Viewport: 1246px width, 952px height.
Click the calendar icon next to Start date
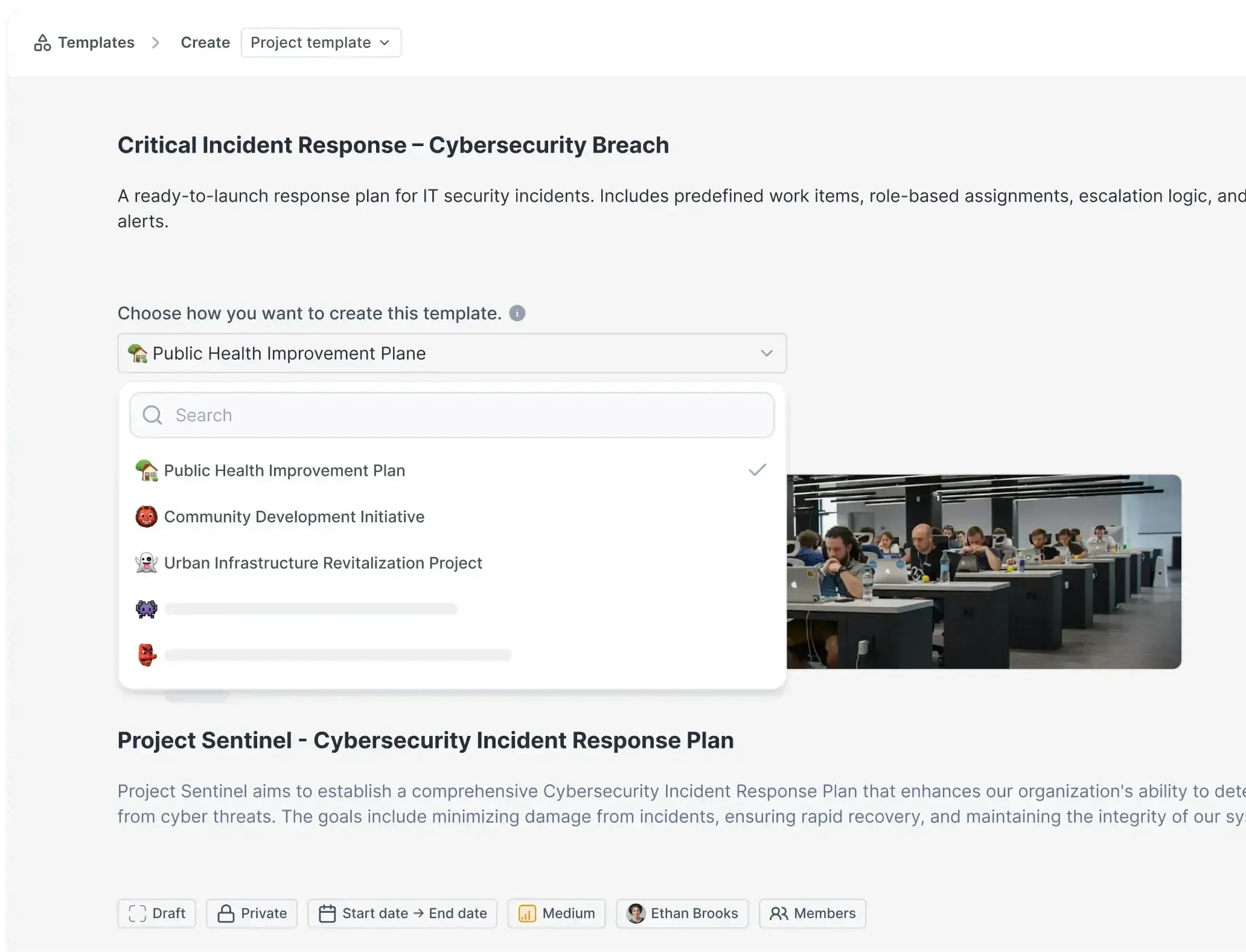click(327, 913)
